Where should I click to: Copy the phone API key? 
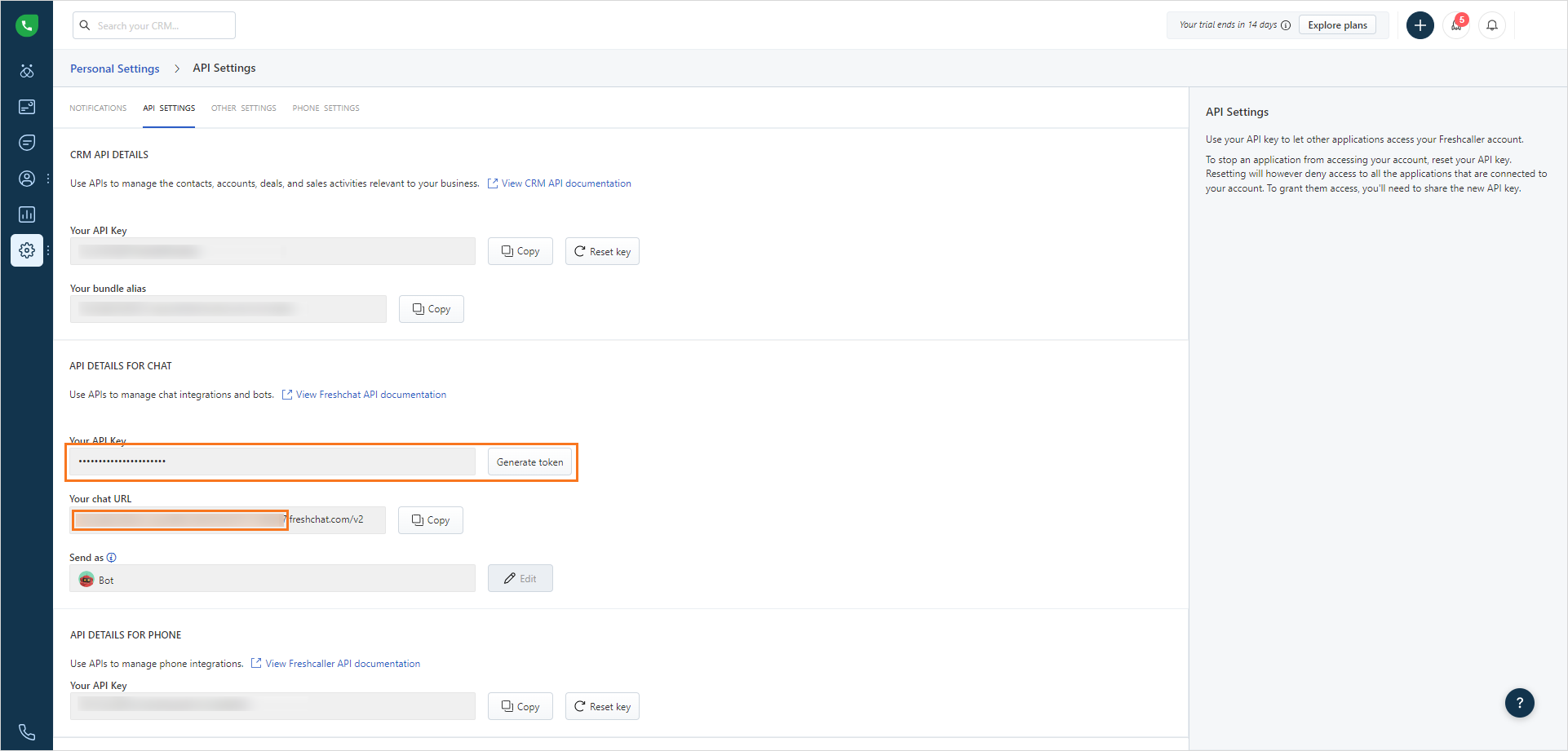pyautogui.click(x=520, y=706)
